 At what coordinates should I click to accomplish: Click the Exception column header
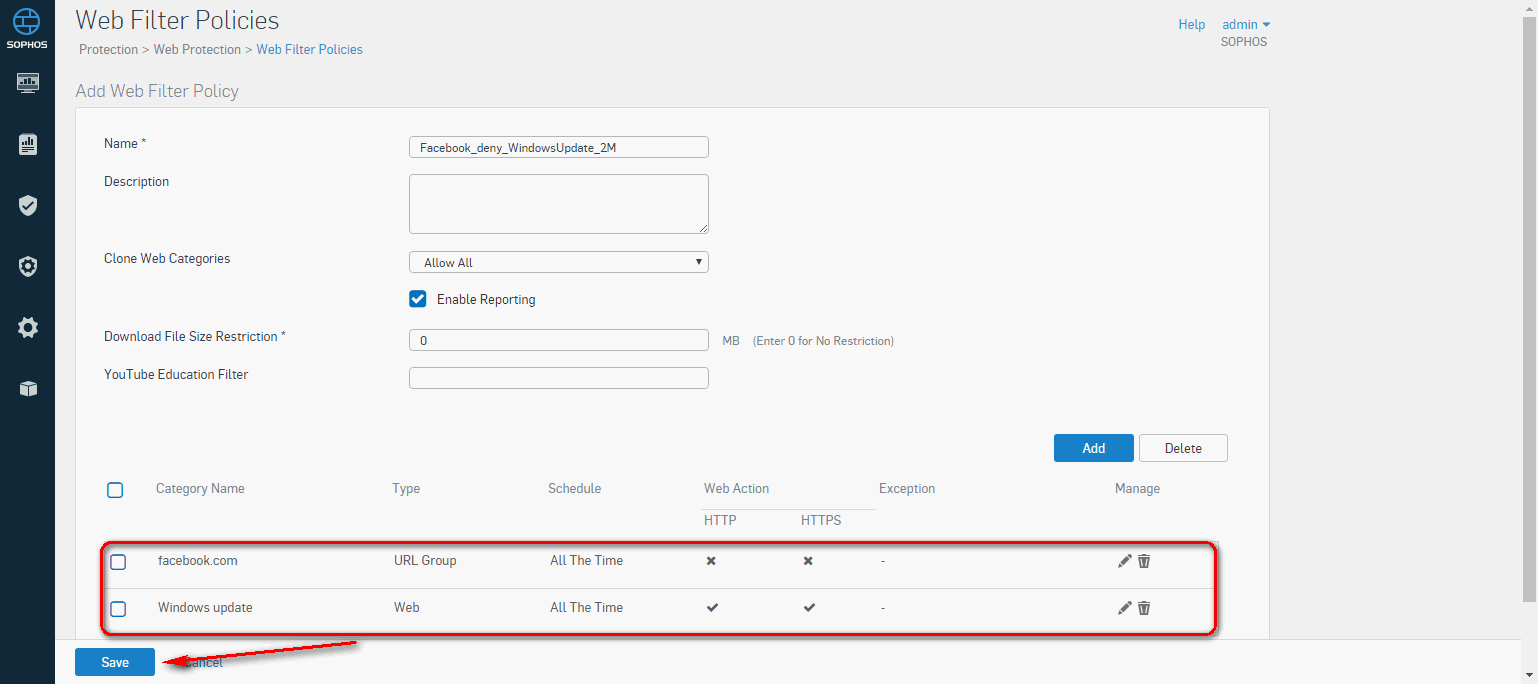(x=907, y=489)
